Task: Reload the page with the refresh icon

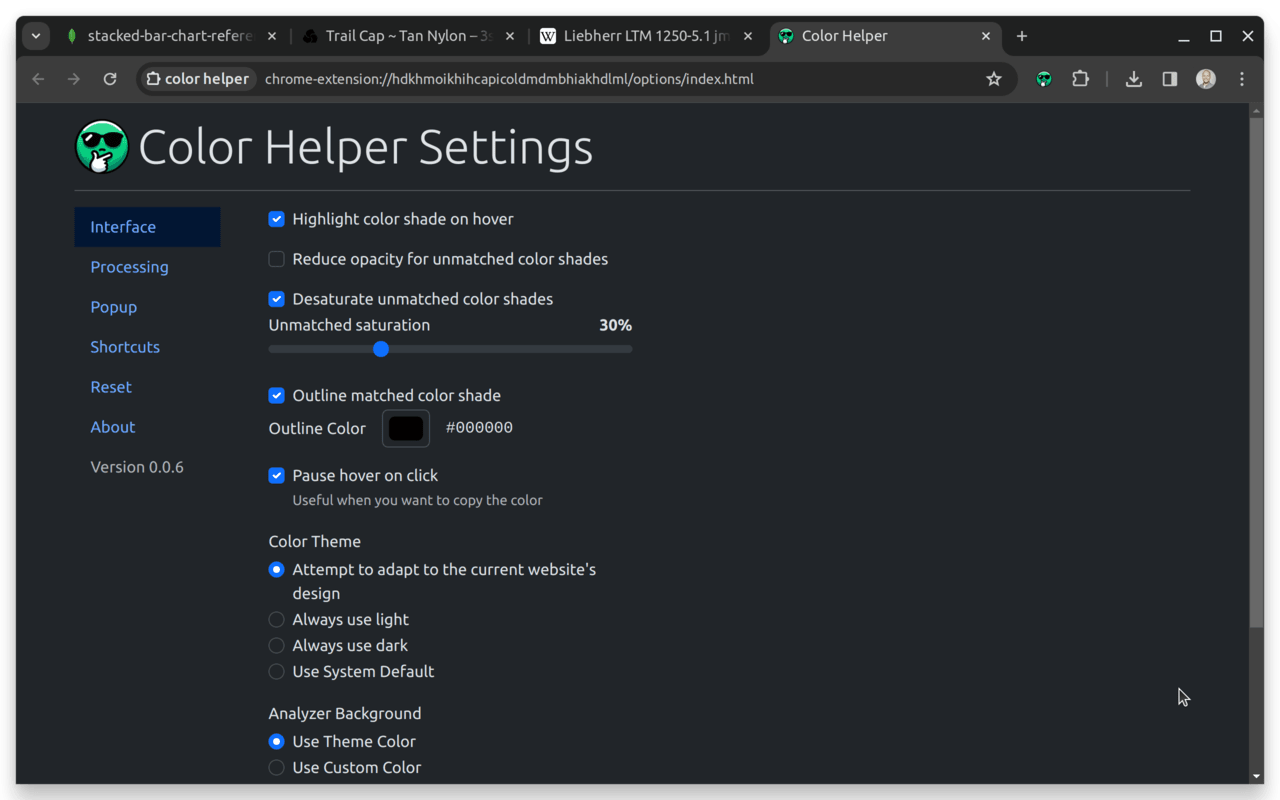Action: (110, 79)
